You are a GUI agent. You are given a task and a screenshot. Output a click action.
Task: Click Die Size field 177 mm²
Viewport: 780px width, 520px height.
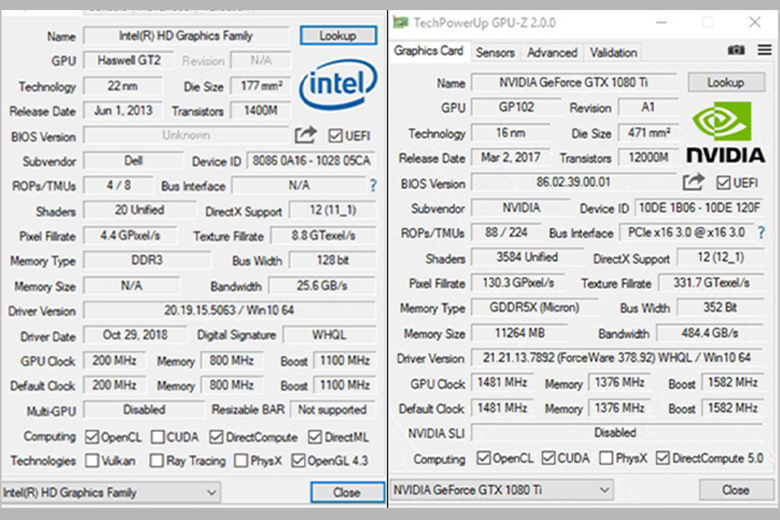pos(261,86)
